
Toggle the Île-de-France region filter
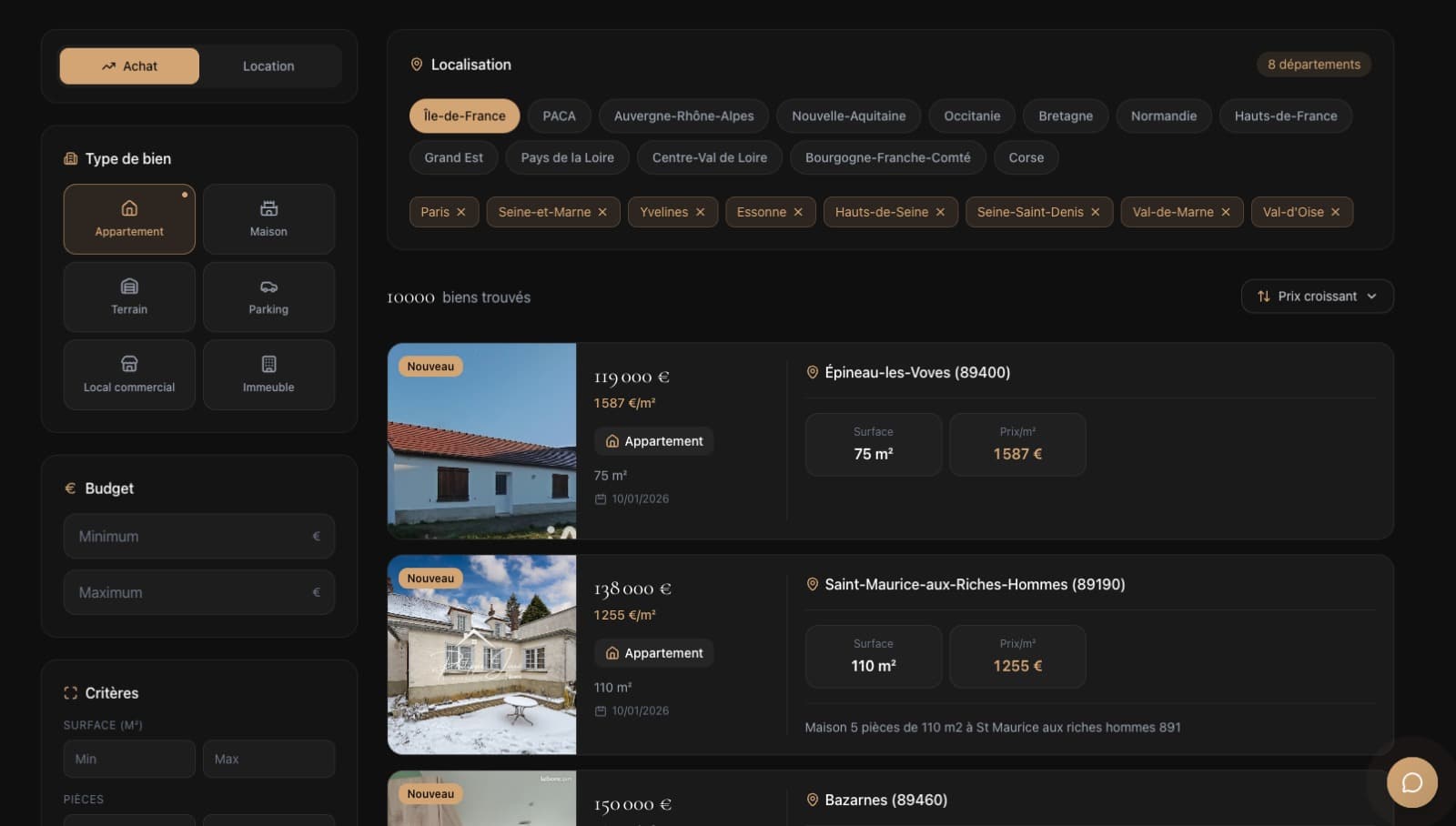pyautogui.click(x=464, y=116)
